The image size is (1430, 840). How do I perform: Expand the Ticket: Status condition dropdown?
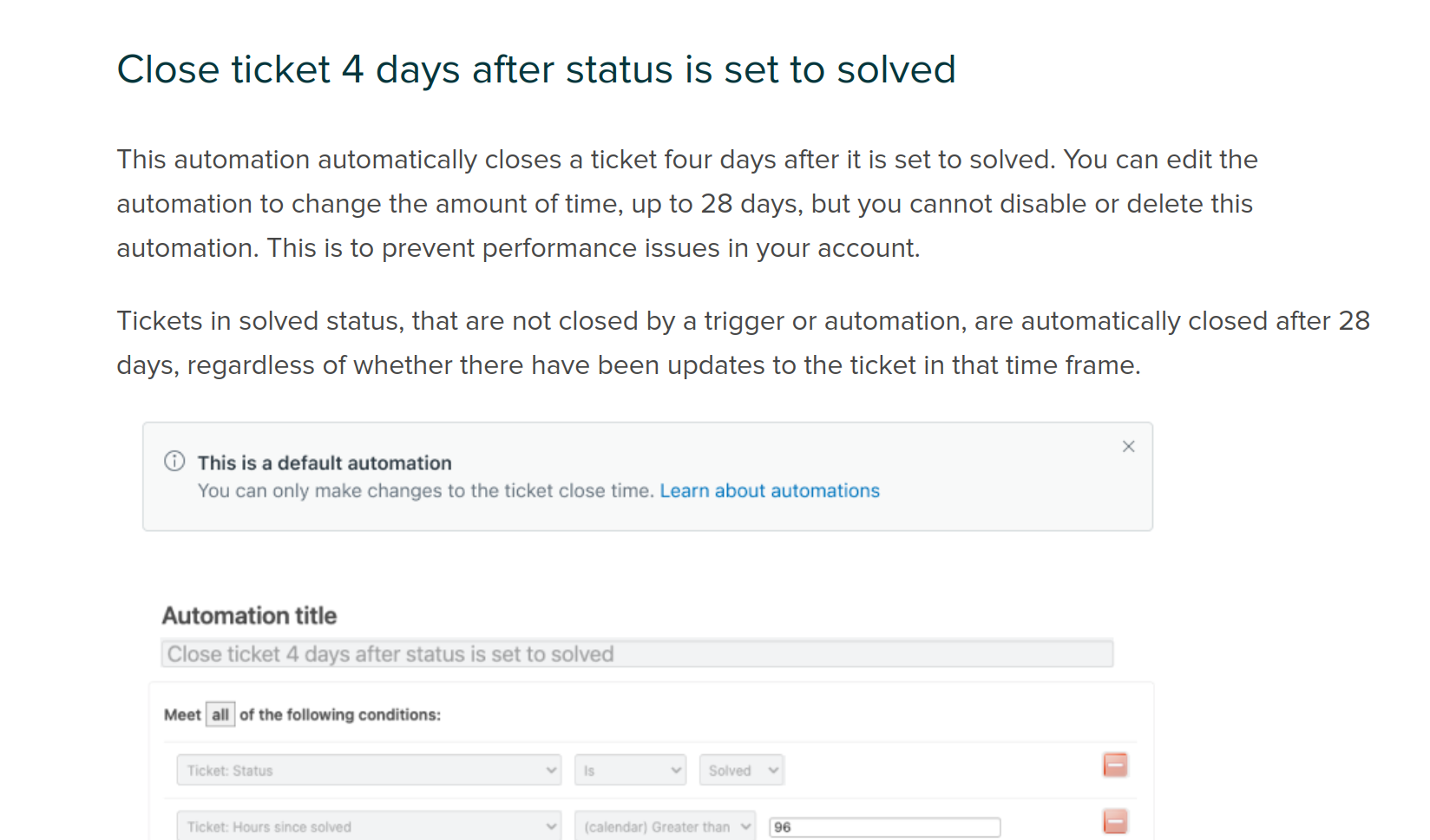(369, 770)
